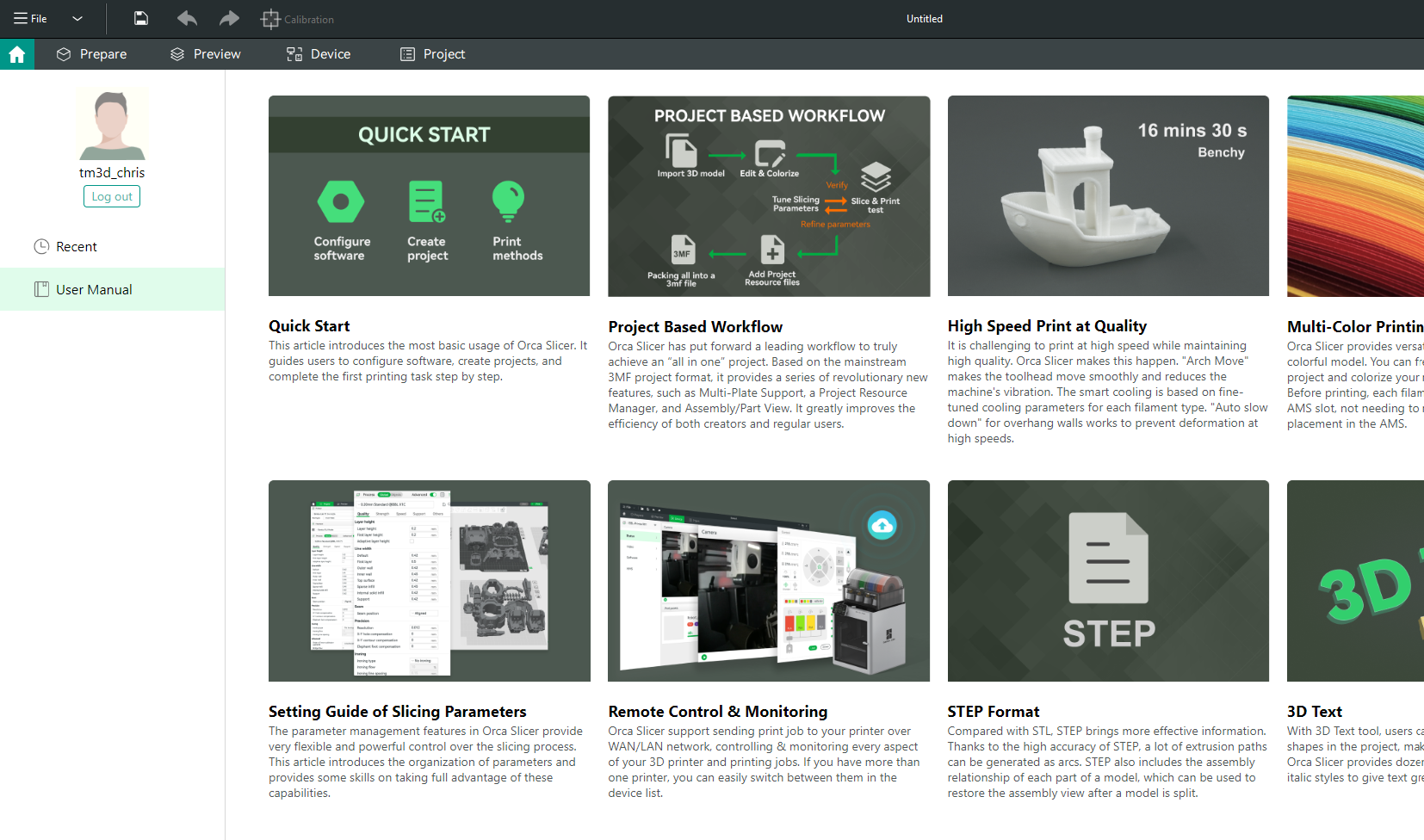
Task: Click the Save floppy disk icon
Action: point(141,18)
